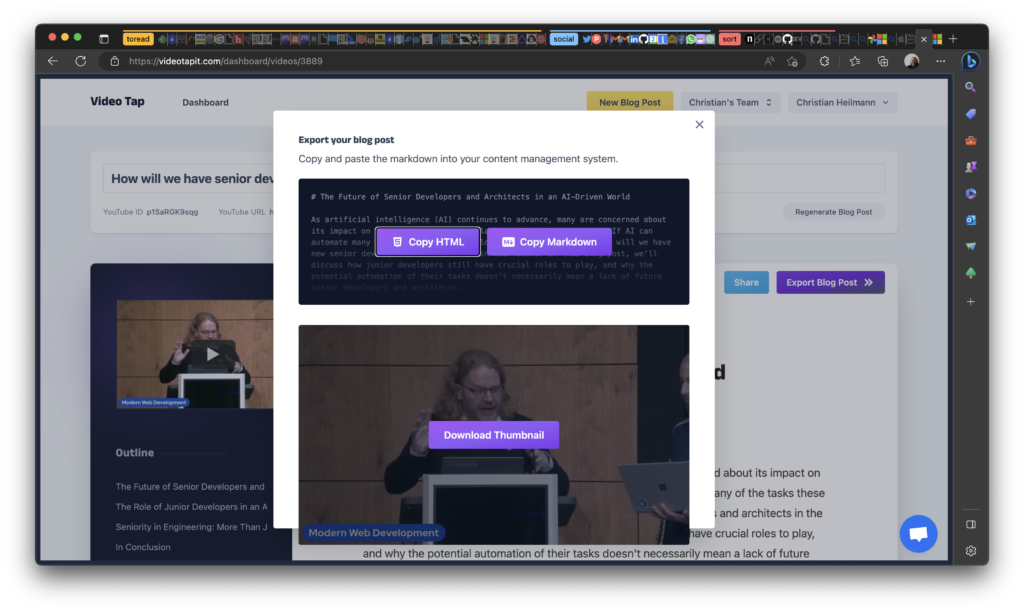This screenshot has height=612, width=1024.
Task: Open the Bing Copilot sidebar button
Action: 970,61
